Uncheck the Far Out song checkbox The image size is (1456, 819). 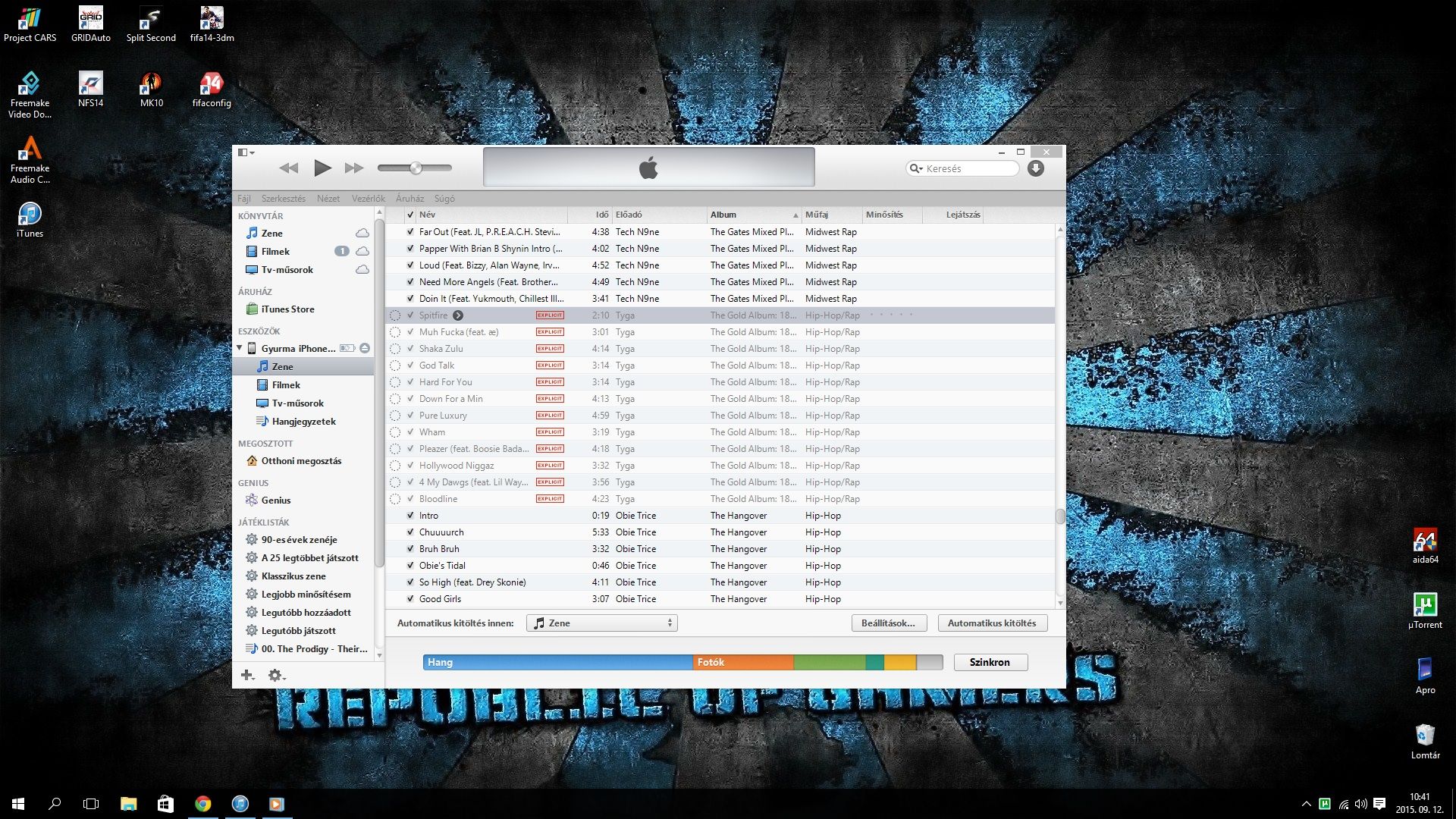pos(410,232)
